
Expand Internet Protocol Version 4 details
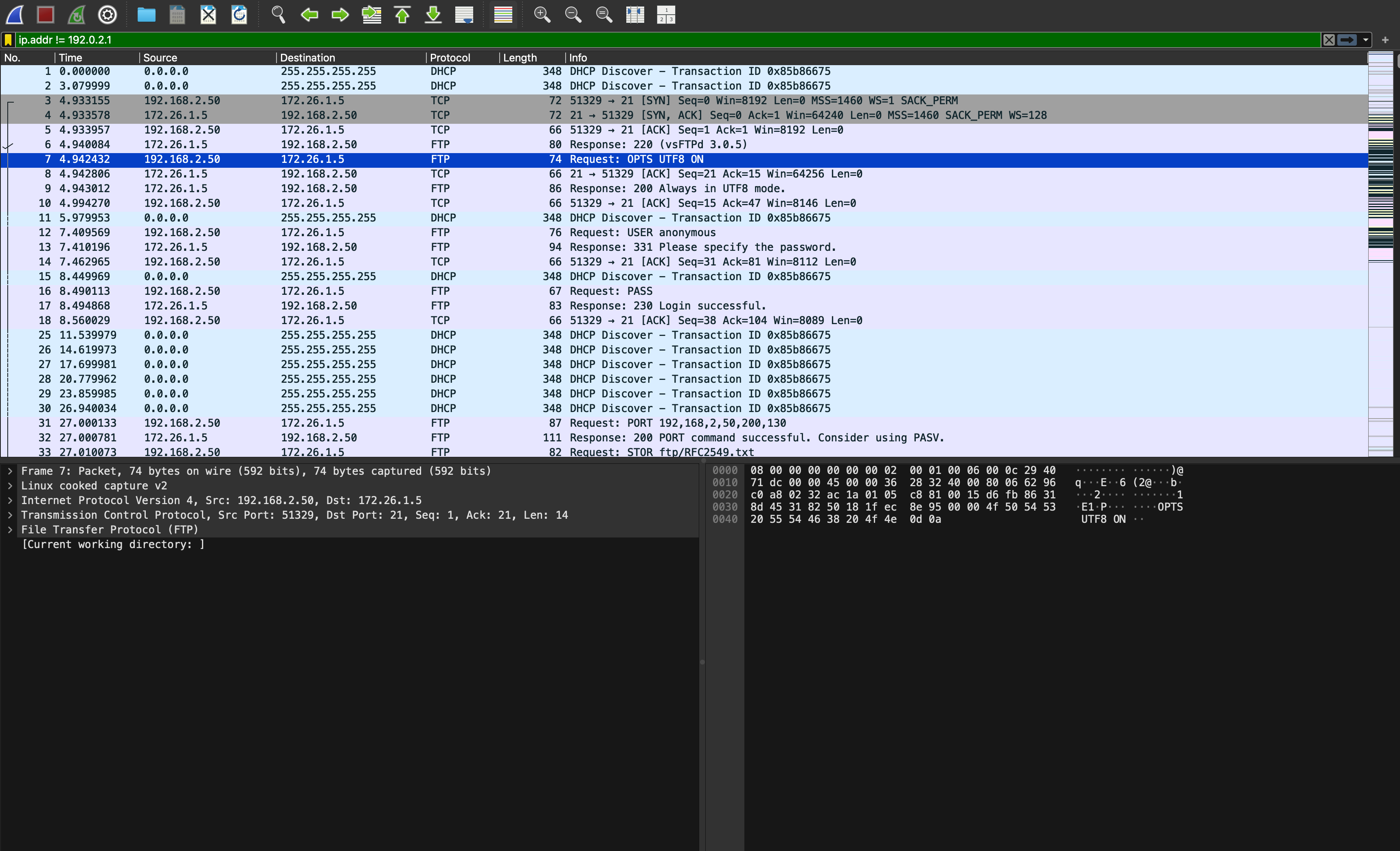tap(10, 500)
